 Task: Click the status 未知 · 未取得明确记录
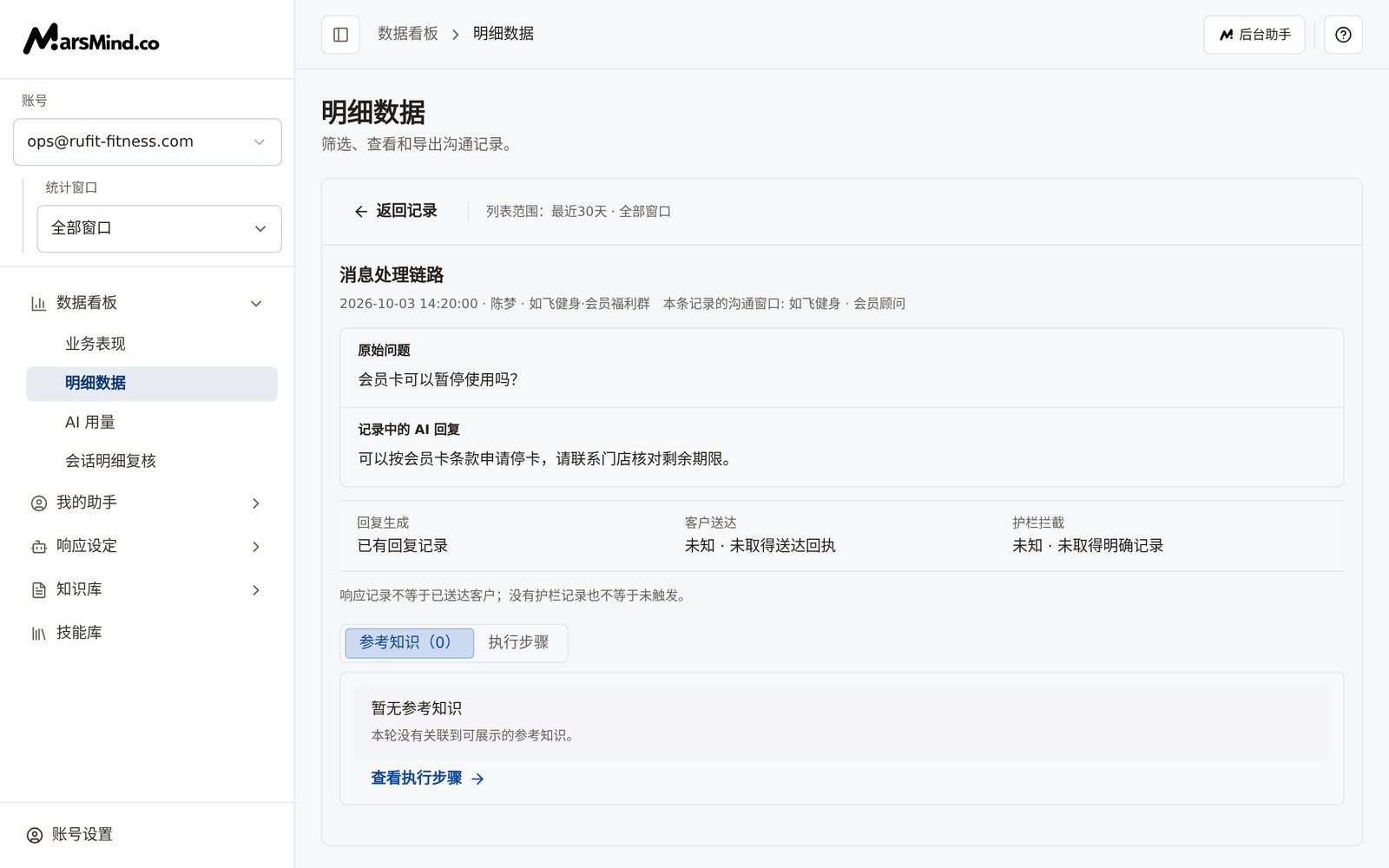coord(1088,546)
